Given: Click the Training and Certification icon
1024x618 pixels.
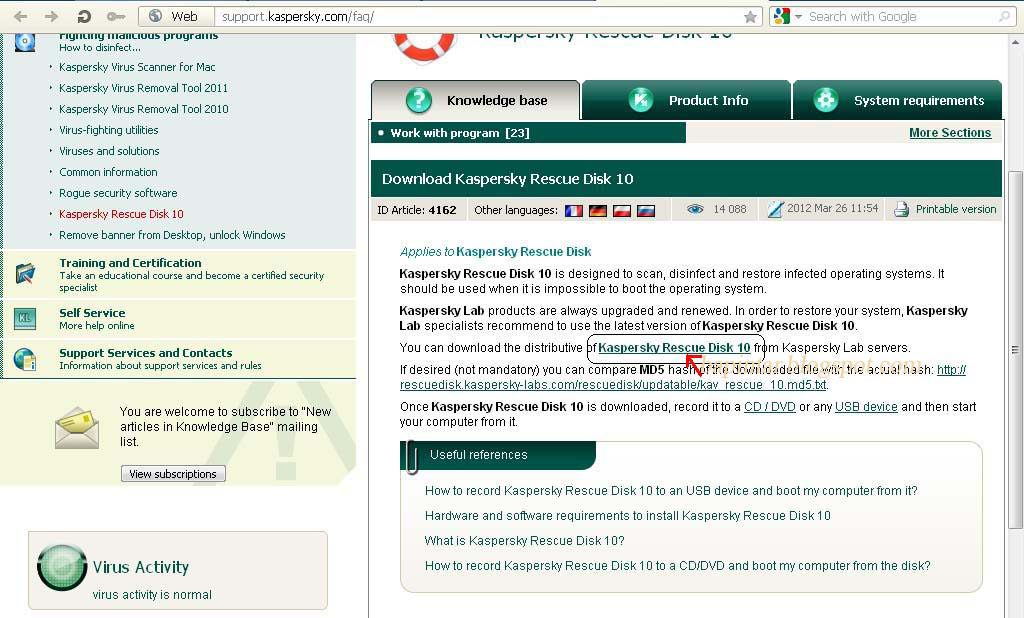Looking at the screenshot, I should tap(25, 273).
